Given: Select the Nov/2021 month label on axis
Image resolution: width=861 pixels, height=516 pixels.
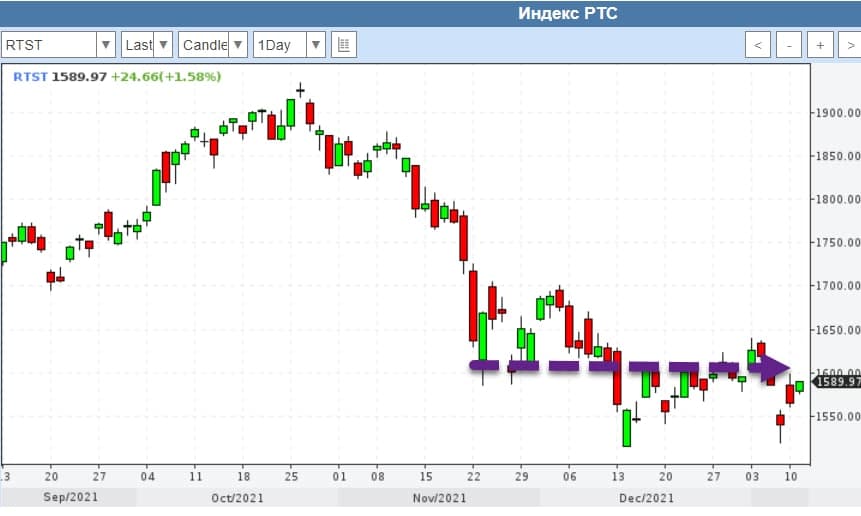Looking at the screenshot, I should pos(438,497).
